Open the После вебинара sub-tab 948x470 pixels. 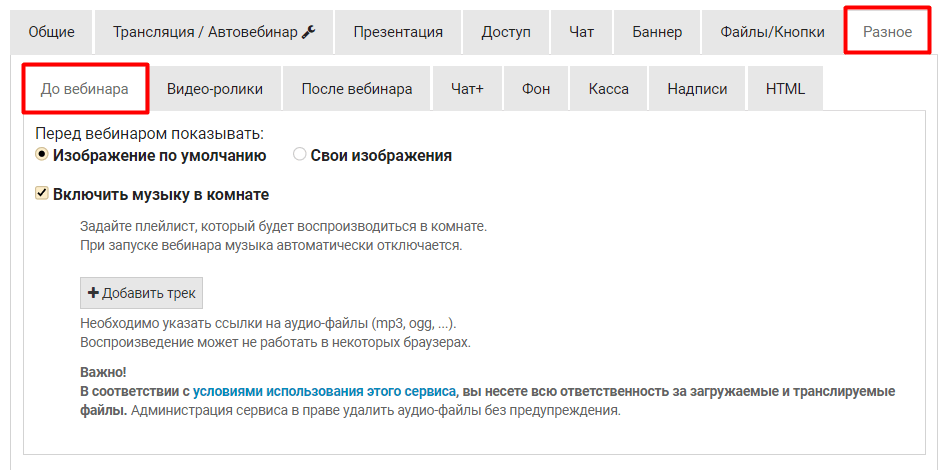coord(357,89)
